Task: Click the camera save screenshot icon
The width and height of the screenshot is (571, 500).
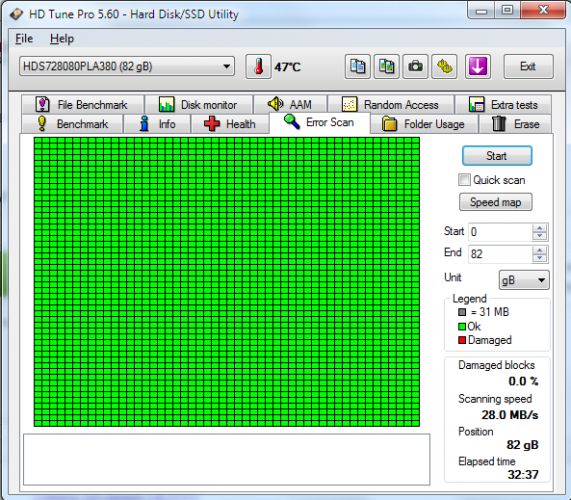Action: click(x=415, y=67)
